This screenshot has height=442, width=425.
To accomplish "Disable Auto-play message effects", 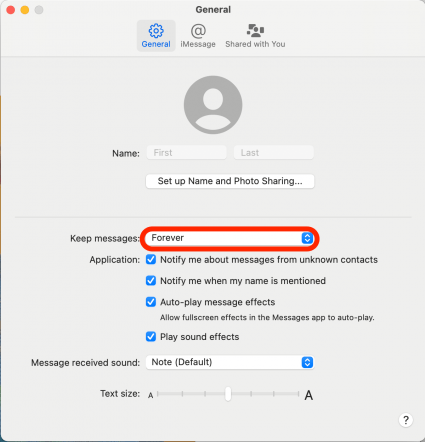I will 151,302.
